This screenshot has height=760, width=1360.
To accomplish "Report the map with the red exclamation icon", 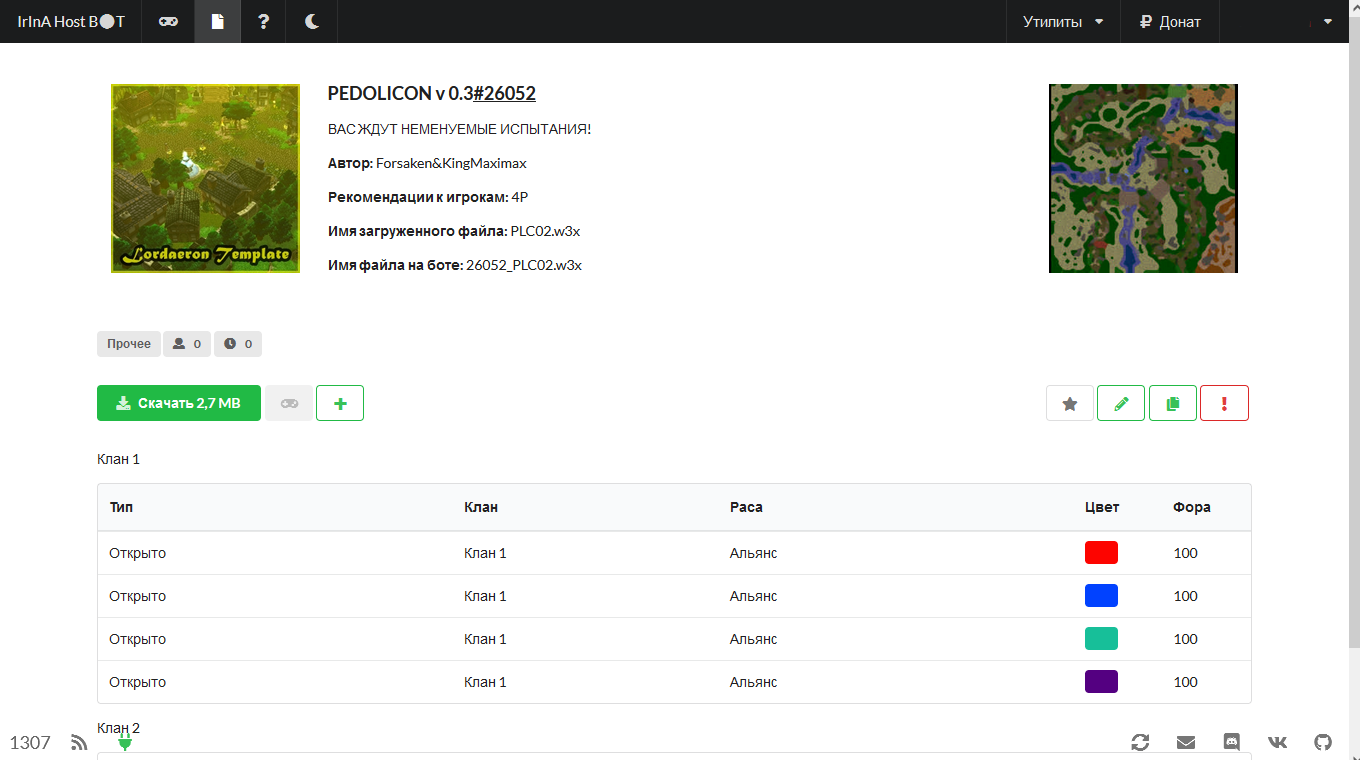I will tap(1225, 403).
